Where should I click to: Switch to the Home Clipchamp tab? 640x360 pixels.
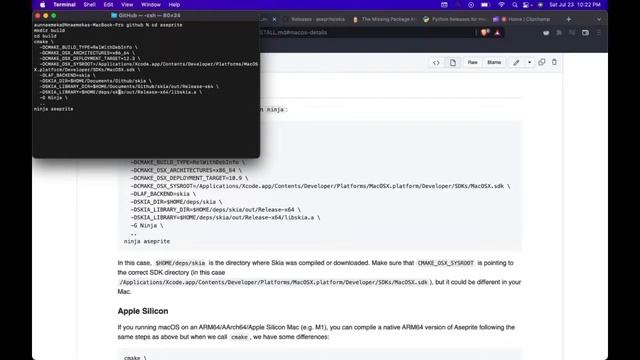coord(522,19)
